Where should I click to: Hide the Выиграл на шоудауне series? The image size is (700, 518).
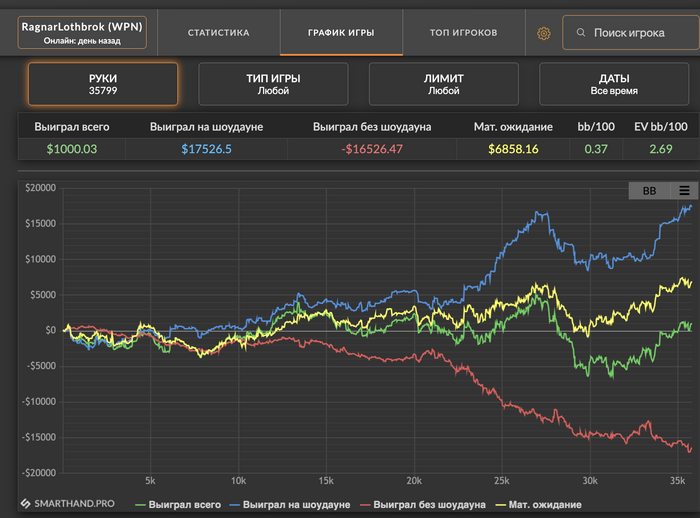[292, 504]
